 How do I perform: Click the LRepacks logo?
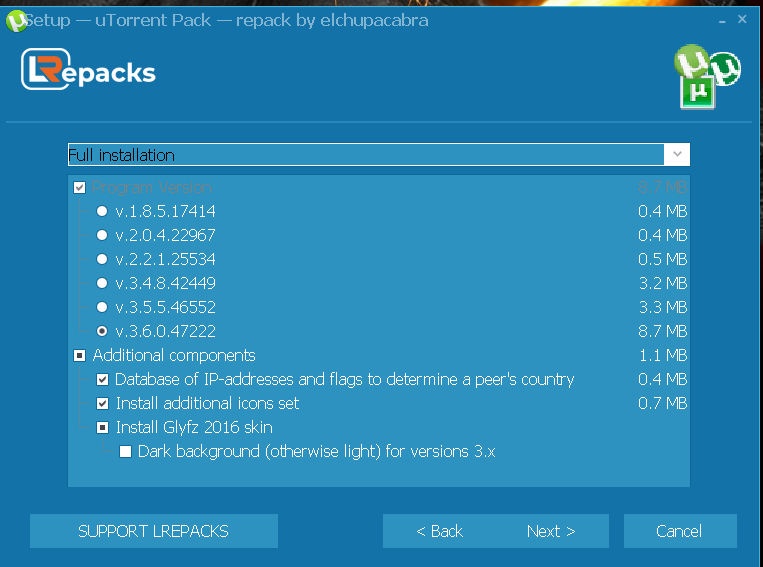(88, 69)
